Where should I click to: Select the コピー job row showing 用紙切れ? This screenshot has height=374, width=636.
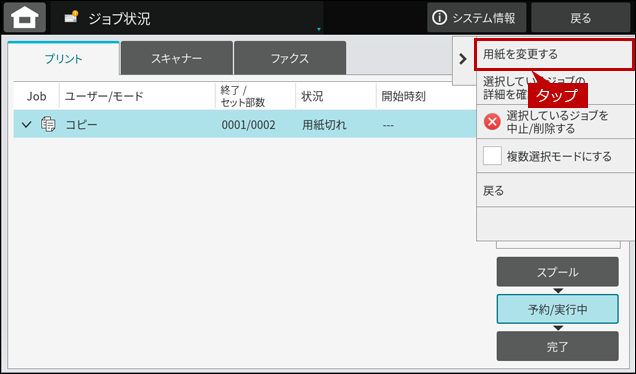click(x=245, y=124)
